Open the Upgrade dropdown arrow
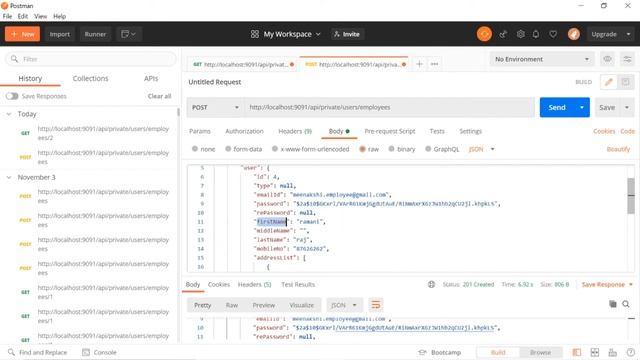Image resolution: width=640 pixels, height=360 pixels. pos(628,34)
